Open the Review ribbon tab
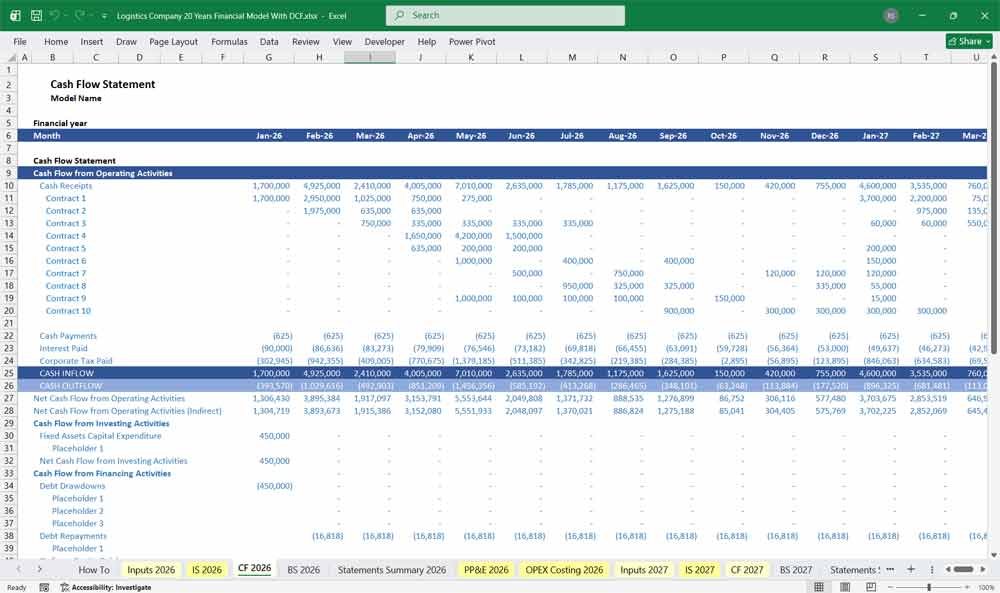 (305, 41)
